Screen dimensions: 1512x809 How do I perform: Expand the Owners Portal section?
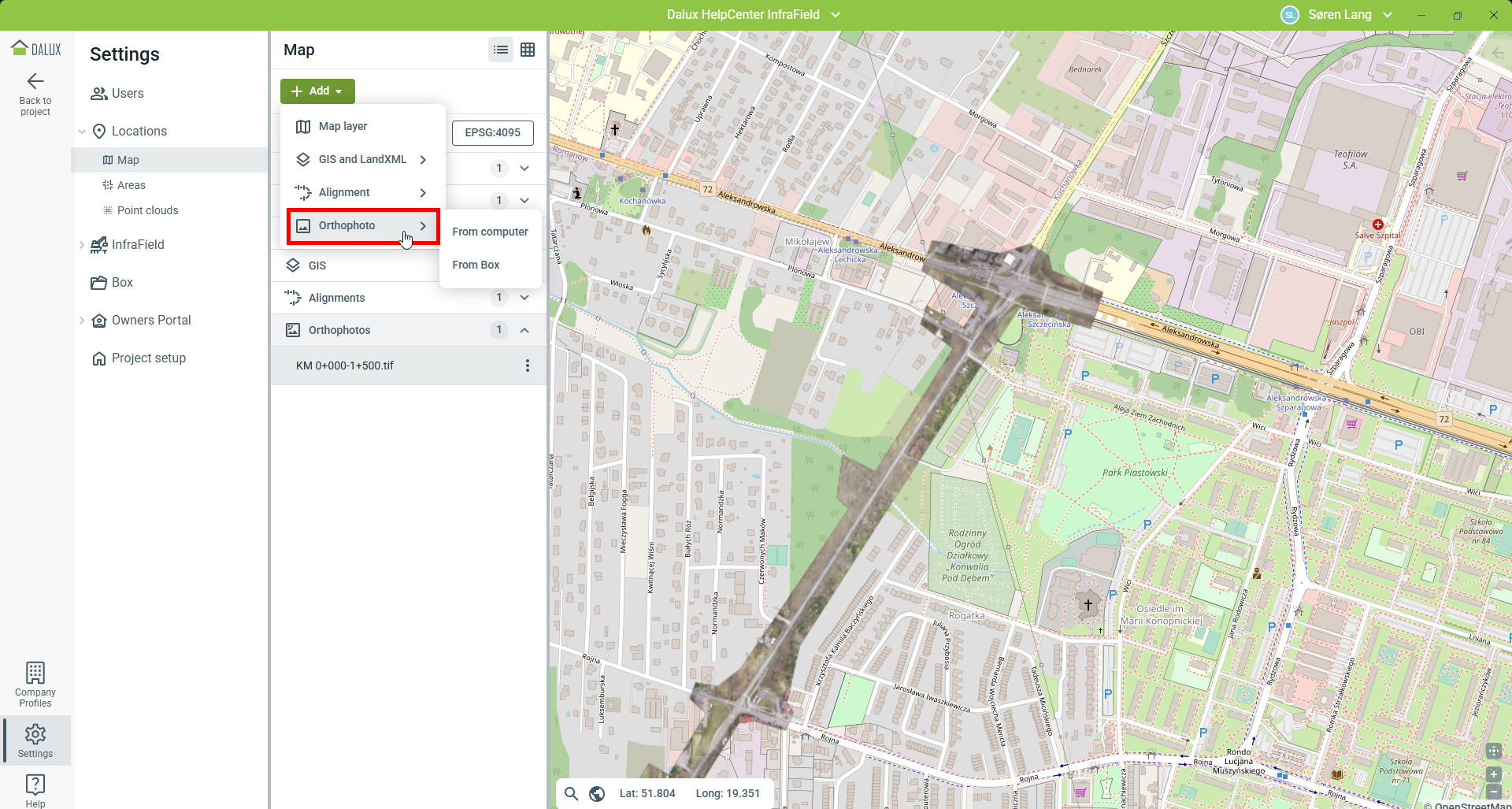82,321
